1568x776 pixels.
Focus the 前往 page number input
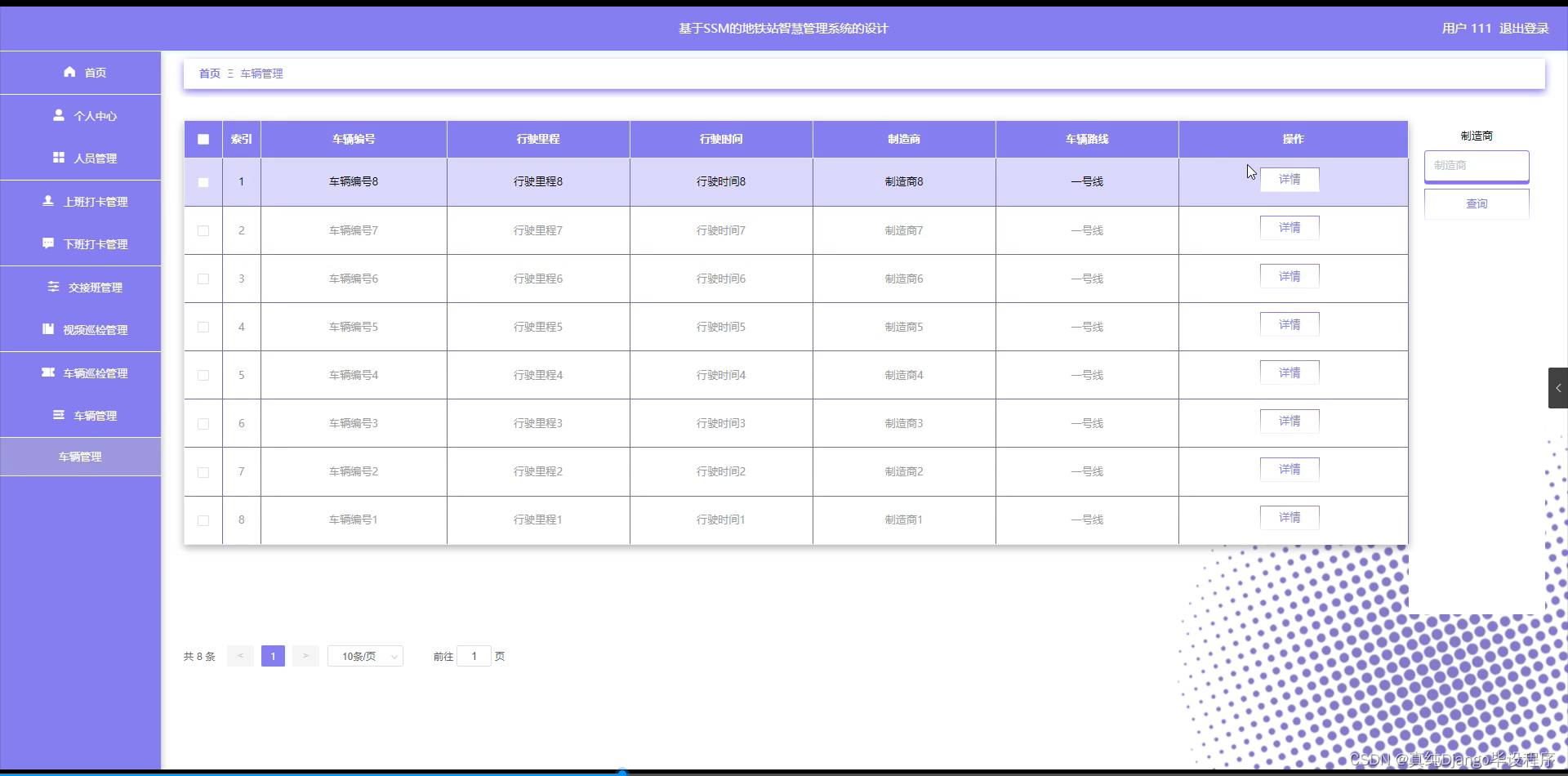click(474, 656)
